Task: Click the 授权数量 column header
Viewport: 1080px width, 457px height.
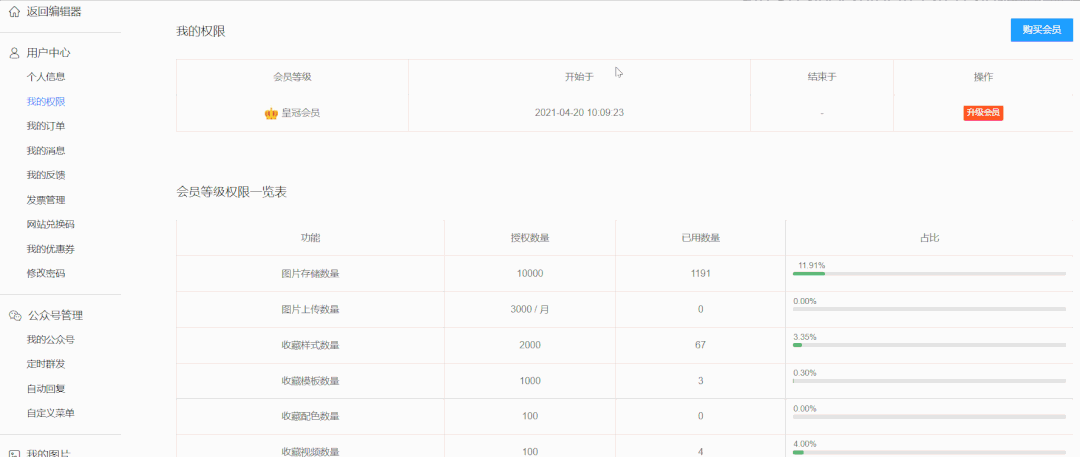Action: (530, 238)
